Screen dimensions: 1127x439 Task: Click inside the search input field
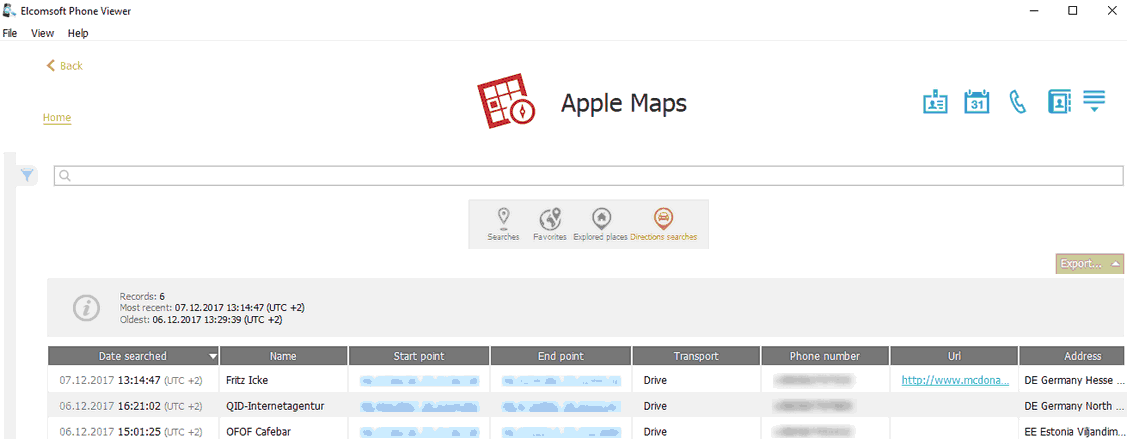pos(590,176)
